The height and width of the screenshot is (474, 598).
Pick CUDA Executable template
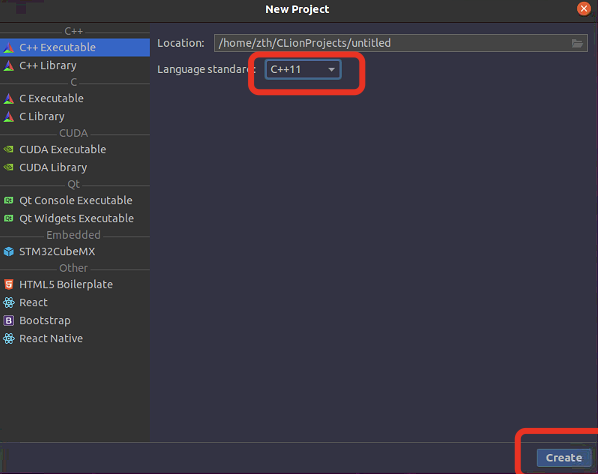[x=75, y=149]
